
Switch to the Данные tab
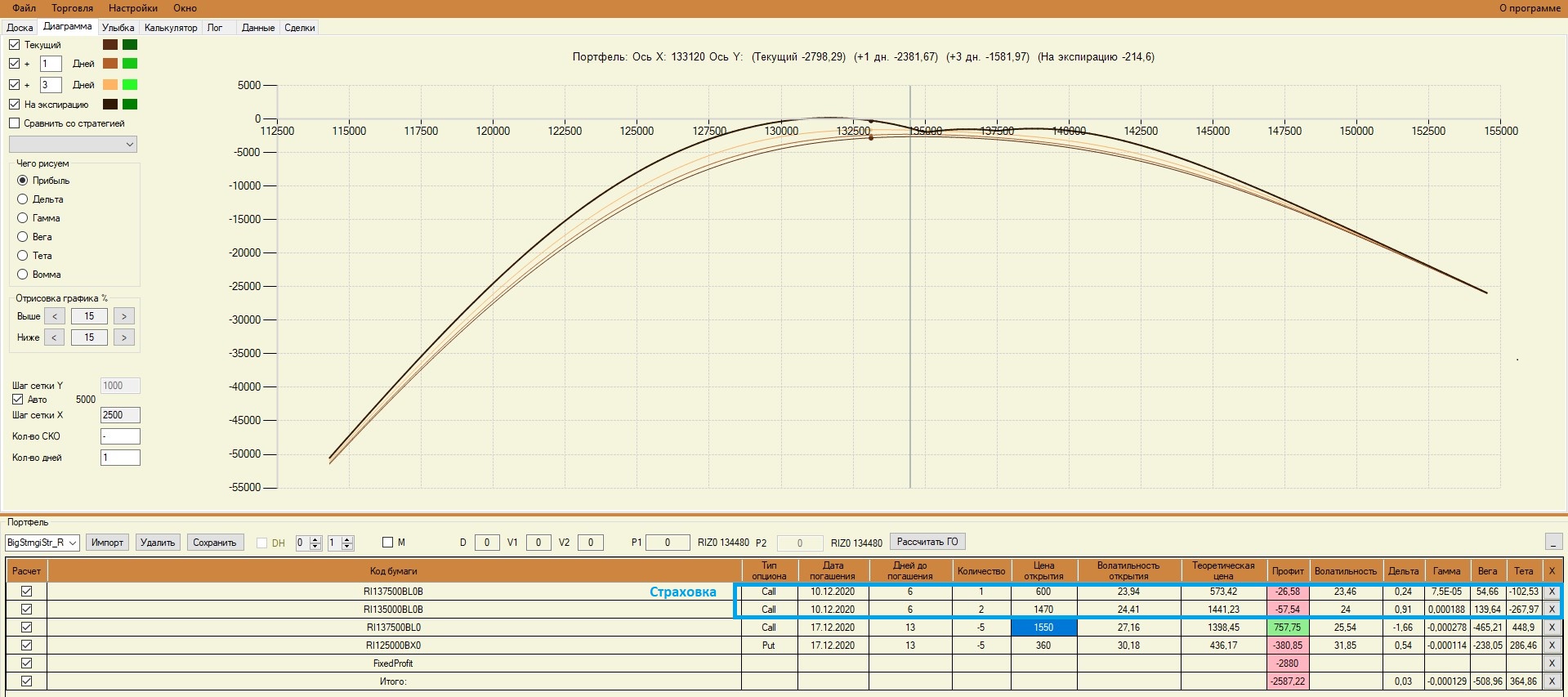pyautogui.click(x=258, y=28)
